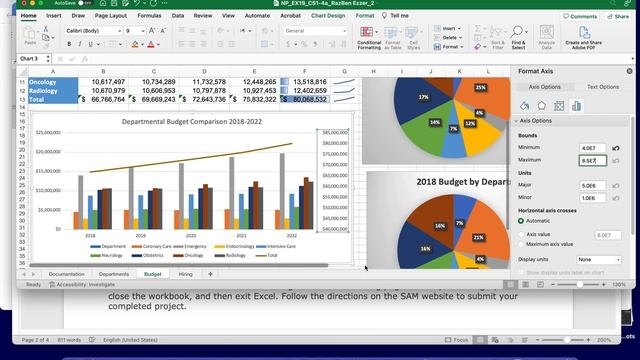Open the General number format dropdown

[344, 31]
